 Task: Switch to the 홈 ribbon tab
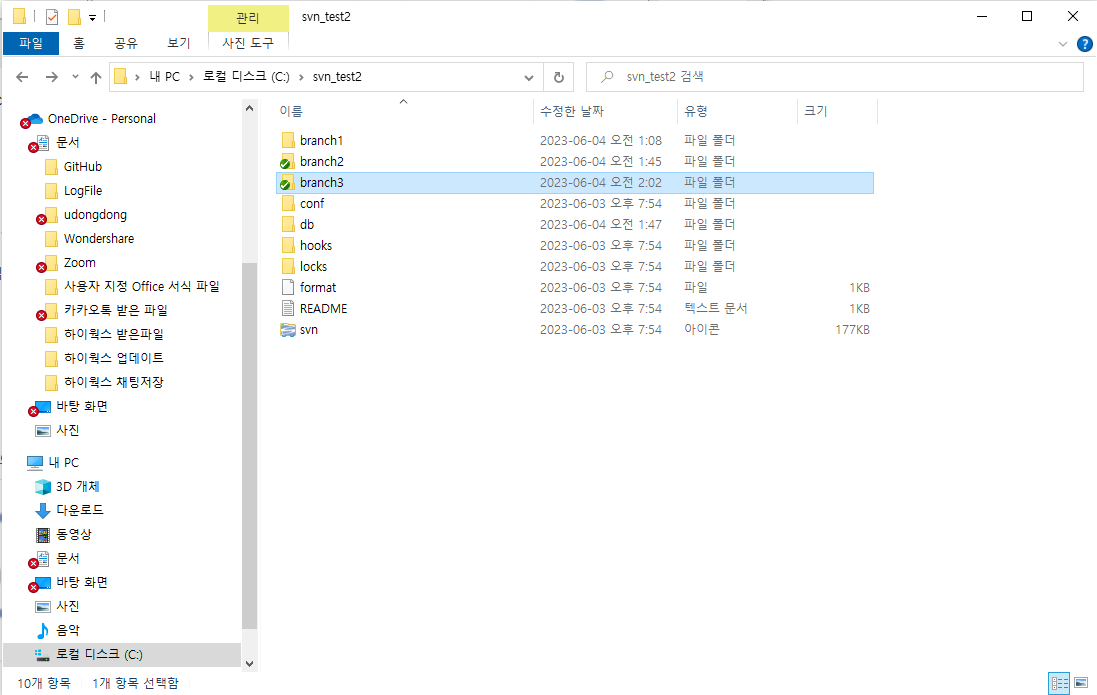click(x=79, y=43)
